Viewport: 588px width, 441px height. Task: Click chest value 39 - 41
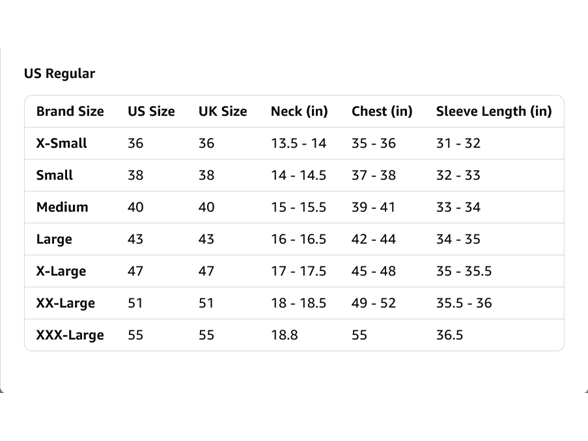pyautogui.click(x=373, y=207)
